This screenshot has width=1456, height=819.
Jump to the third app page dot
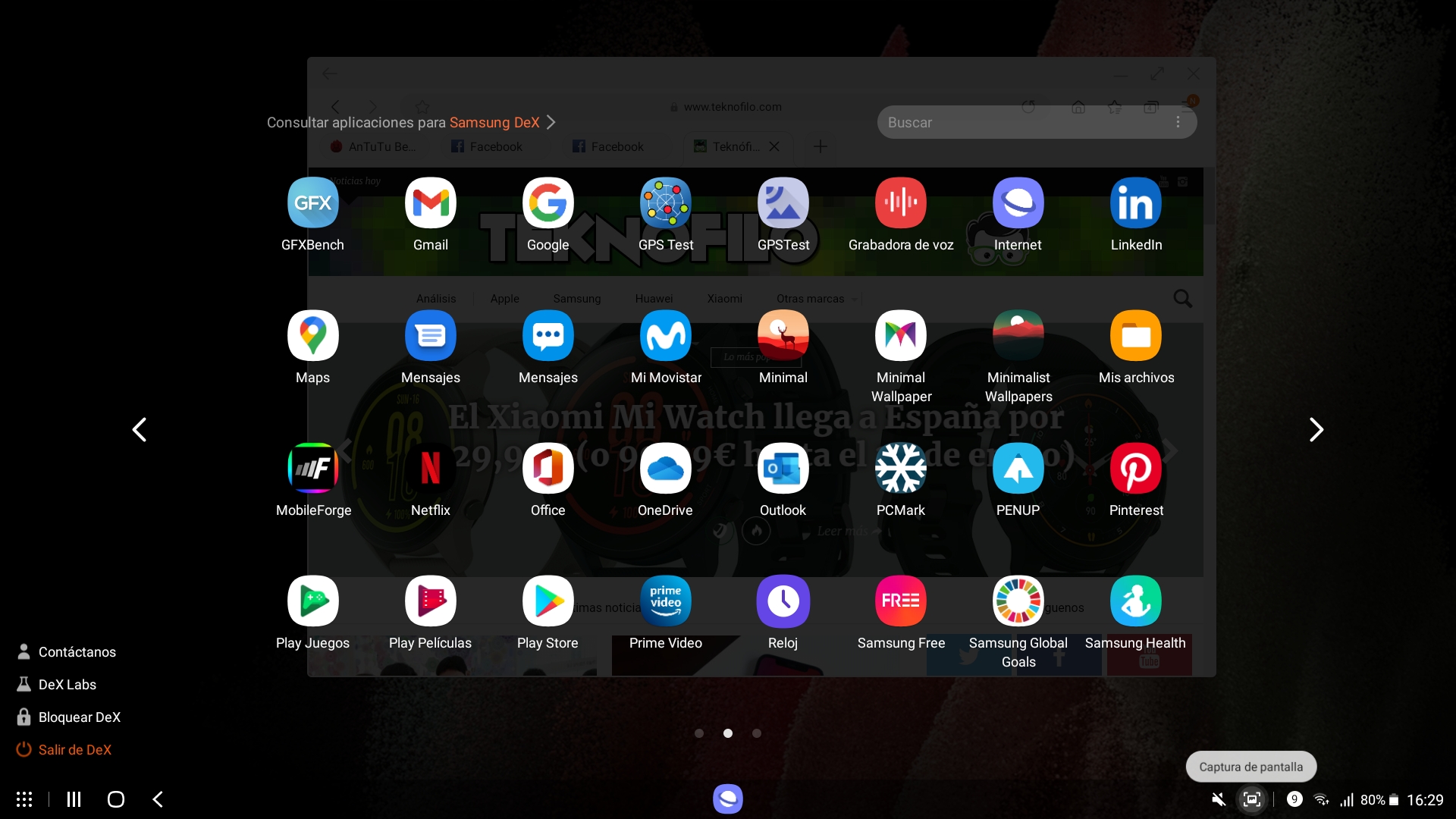click(757, 733)
